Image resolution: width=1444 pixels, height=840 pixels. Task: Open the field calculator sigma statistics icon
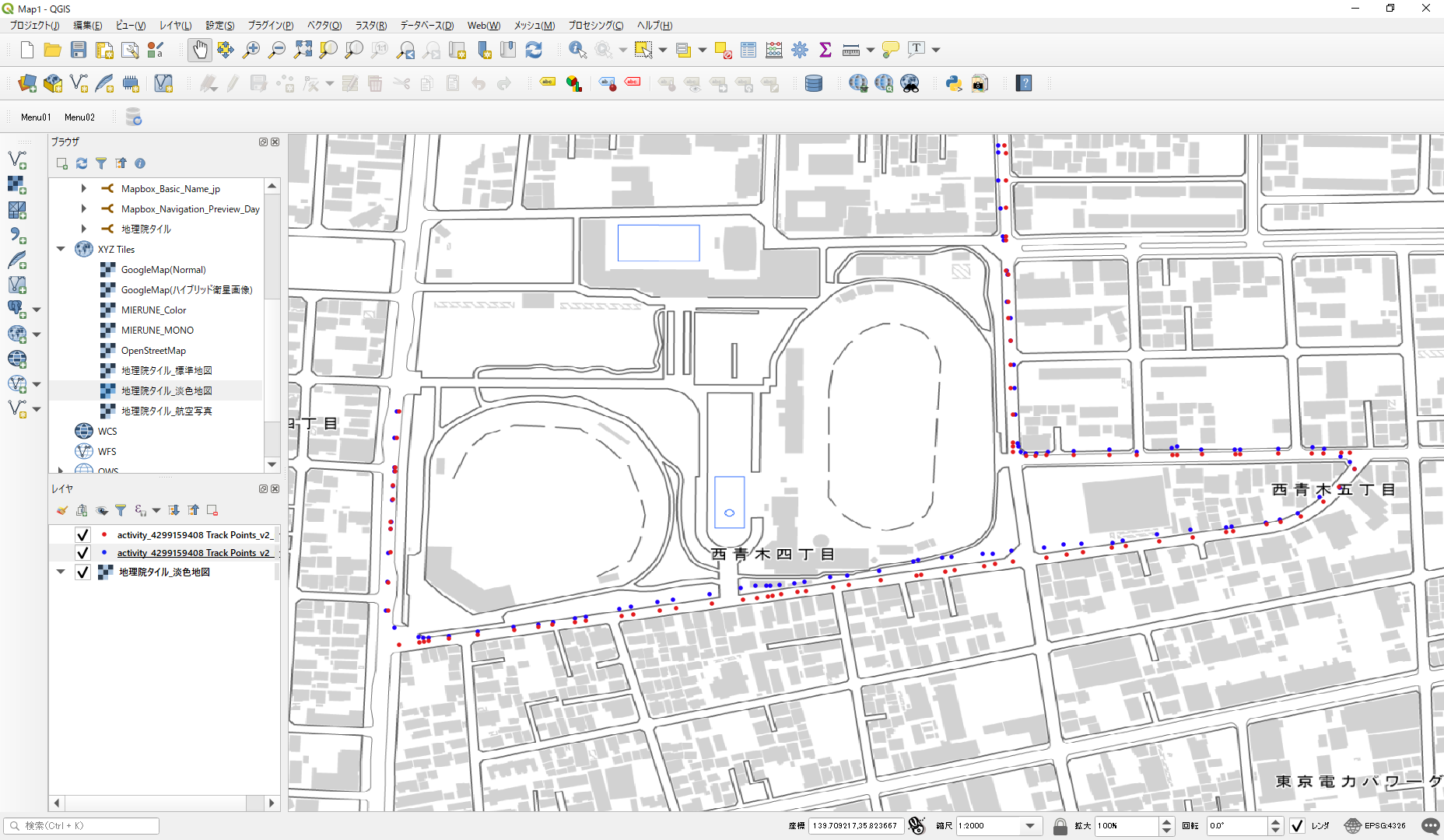[825, 50]
